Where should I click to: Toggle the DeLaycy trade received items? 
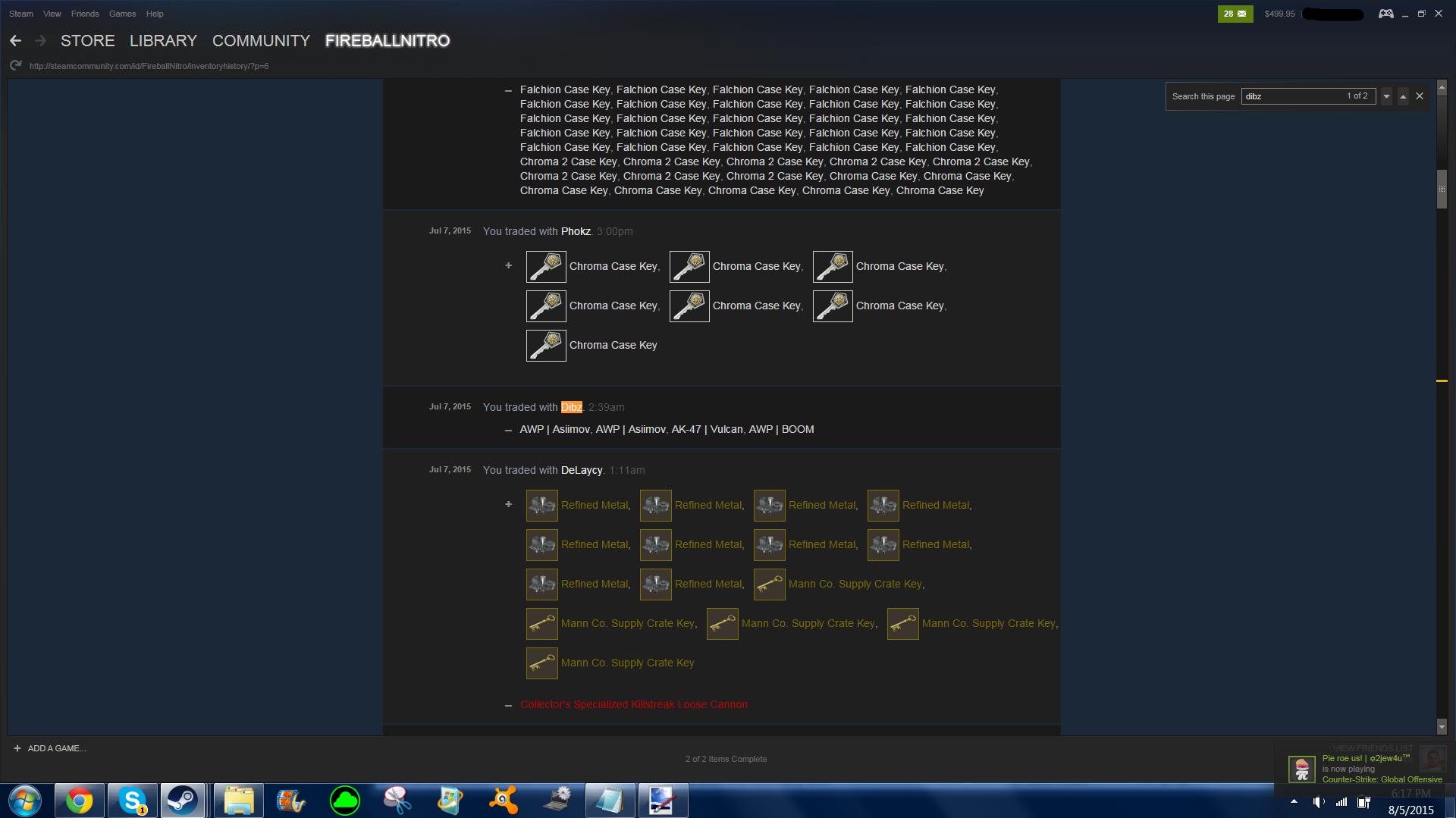point(508,504)
